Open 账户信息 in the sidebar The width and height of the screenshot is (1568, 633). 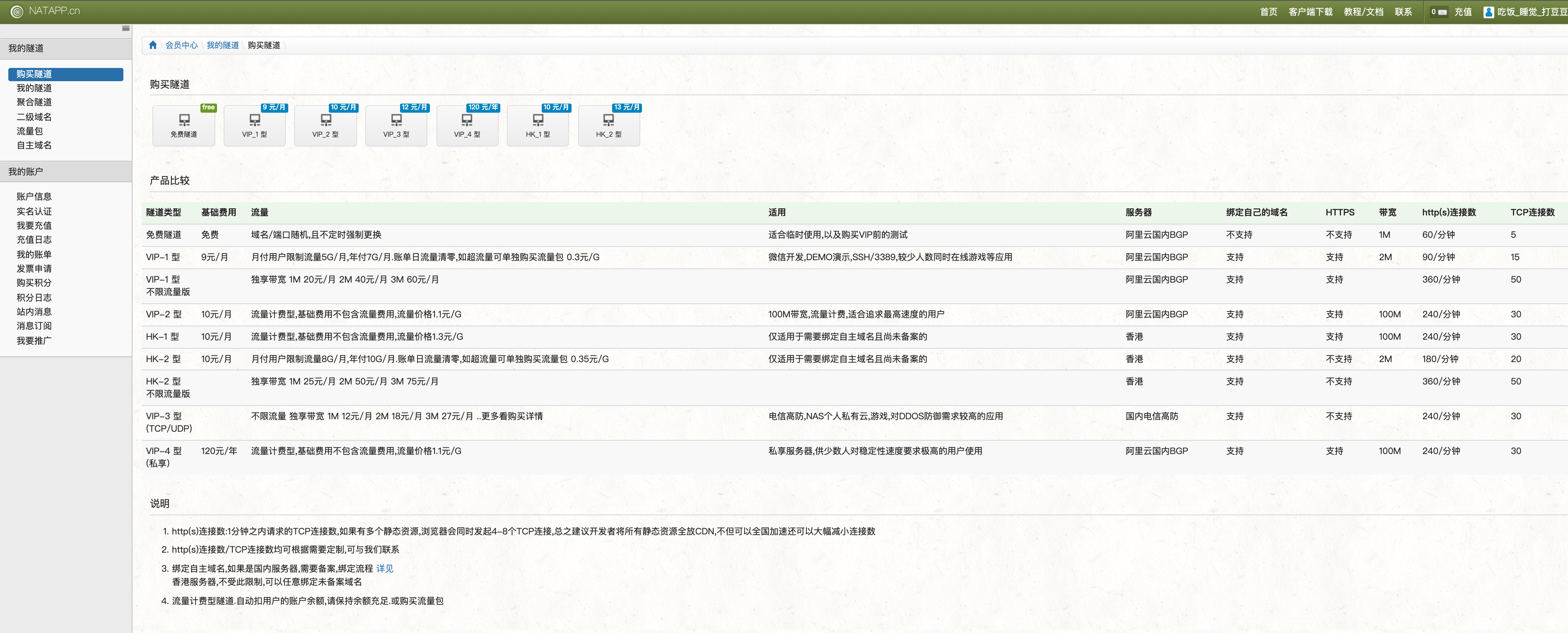coord(34,197)
